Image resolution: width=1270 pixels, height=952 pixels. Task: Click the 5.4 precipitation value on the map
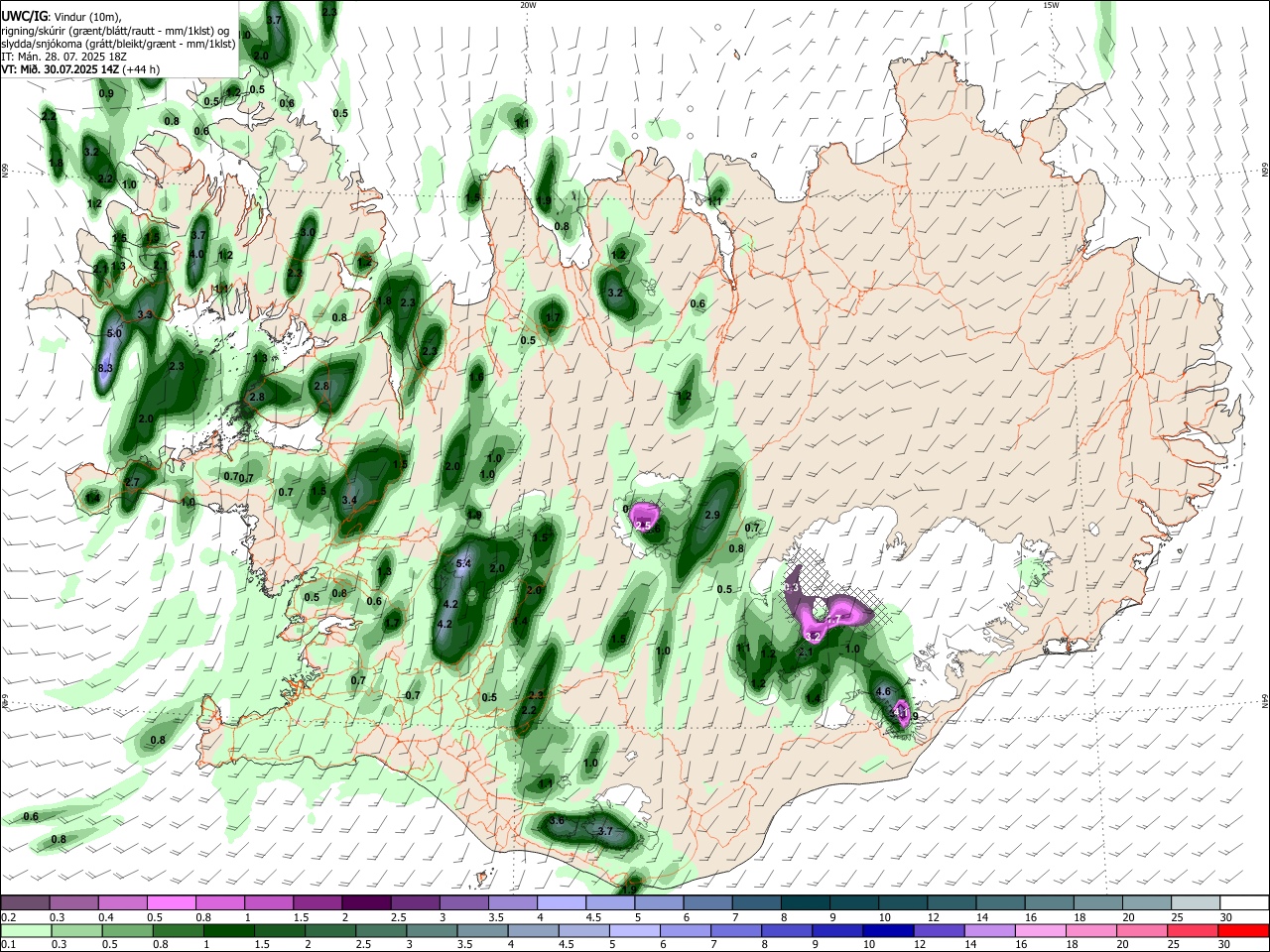(x=462, y=564)
